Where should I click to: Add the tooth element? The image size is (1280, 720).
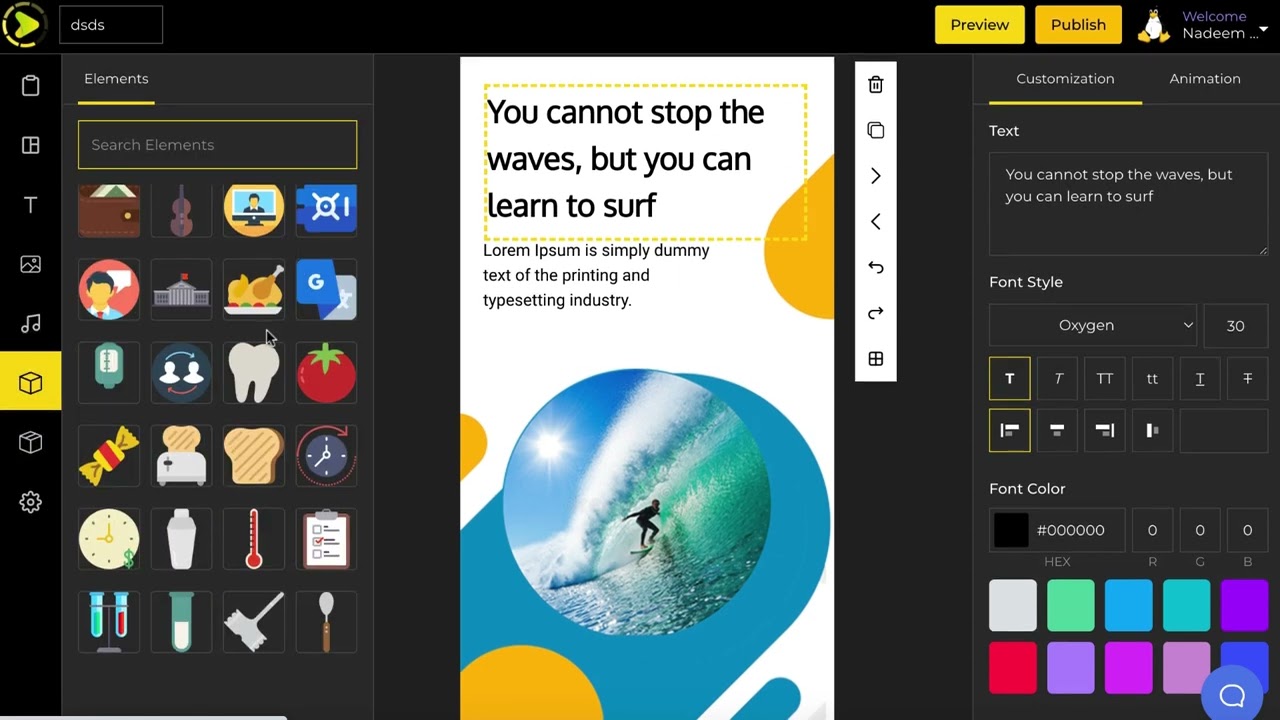click(x=253, y=372)
